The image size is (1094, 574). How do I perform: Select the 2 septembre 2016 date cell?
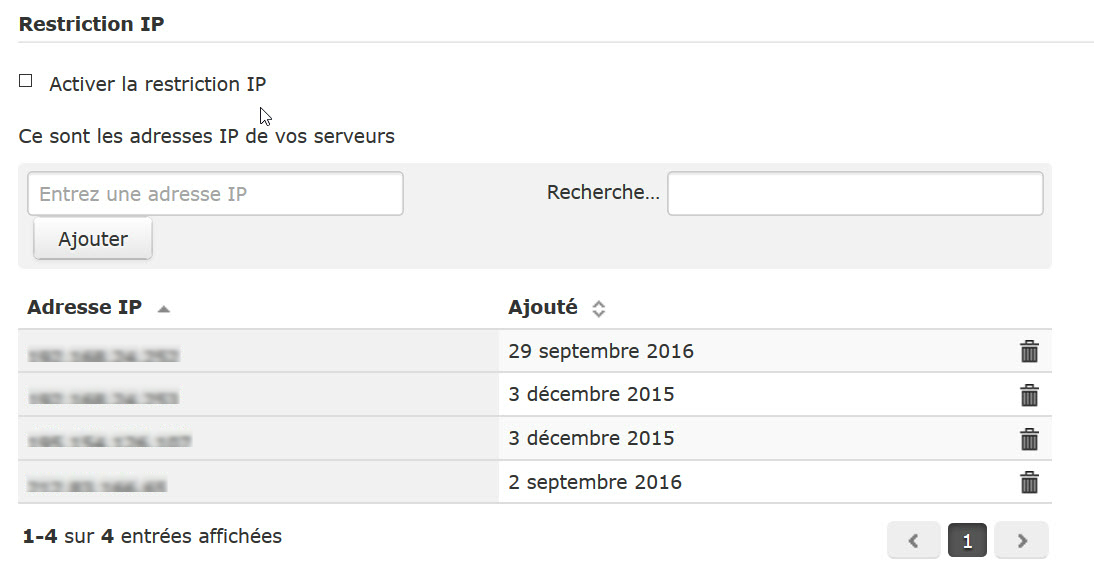point(594,482)
